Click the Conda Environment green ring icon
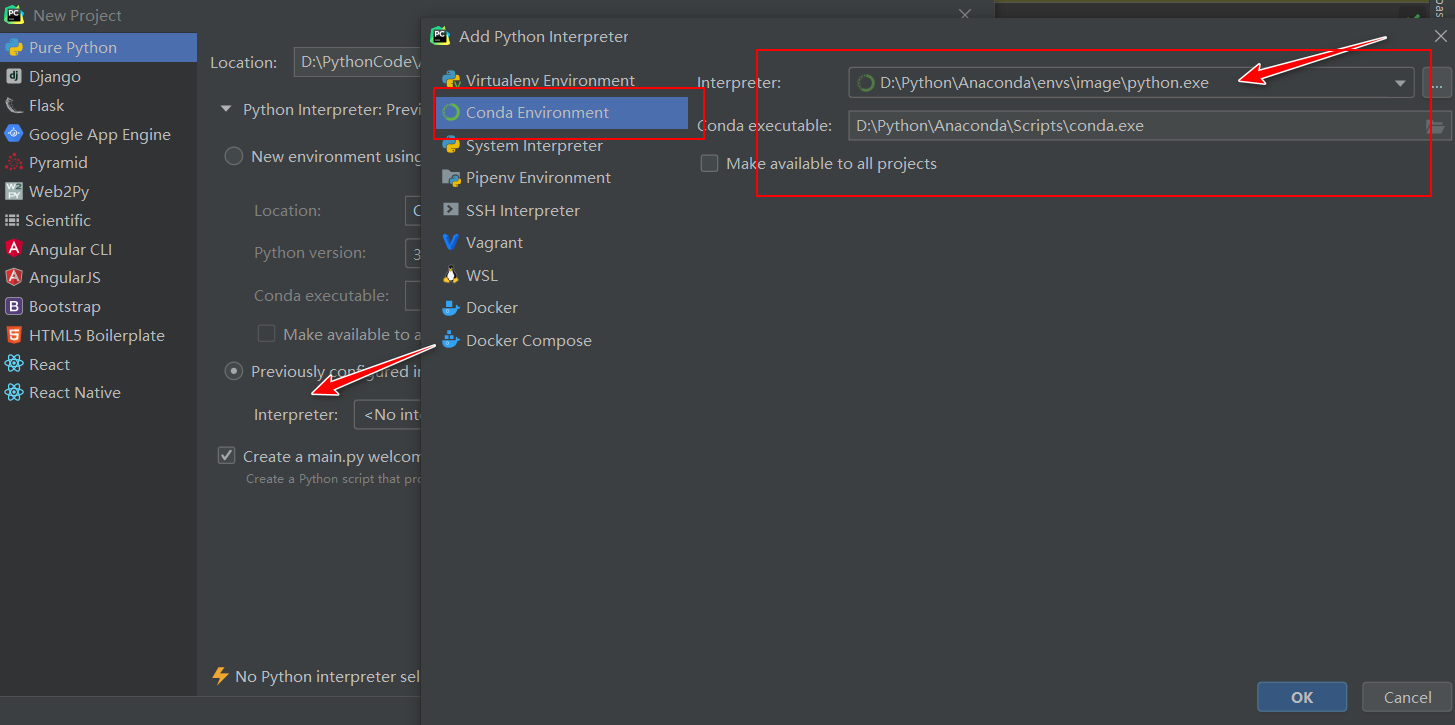1455x725 pixels. coord(451,112)
